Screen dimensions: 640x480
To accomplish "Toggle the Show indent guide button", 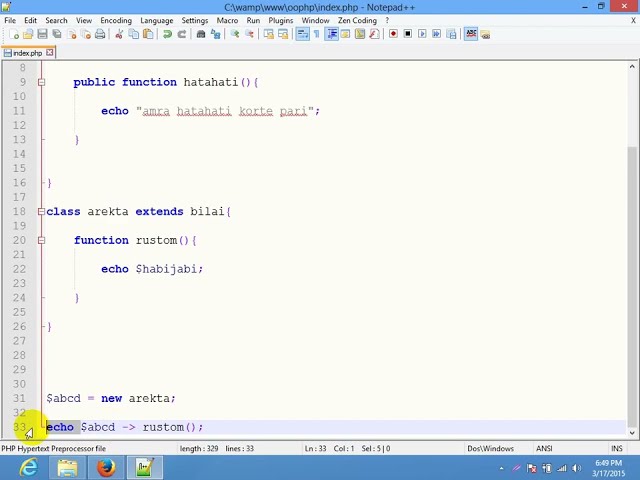I will click(x=332, y=34).
